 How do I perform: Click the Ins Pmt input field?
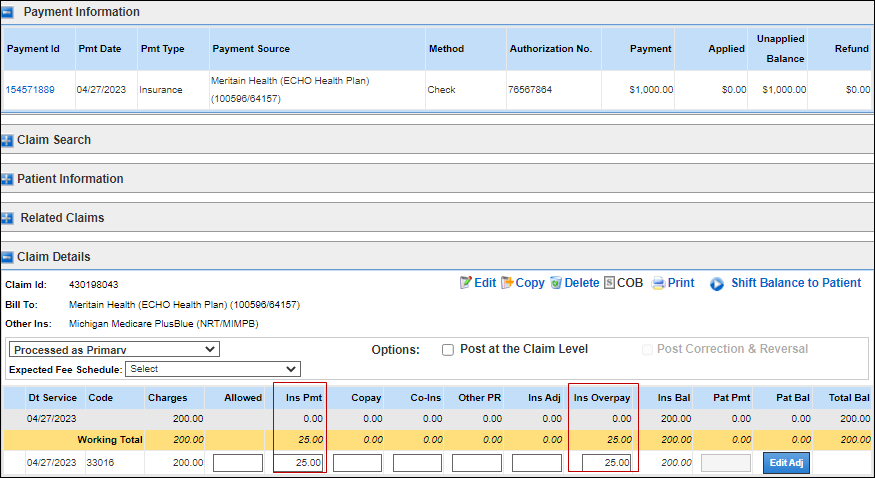coord(297,463)
